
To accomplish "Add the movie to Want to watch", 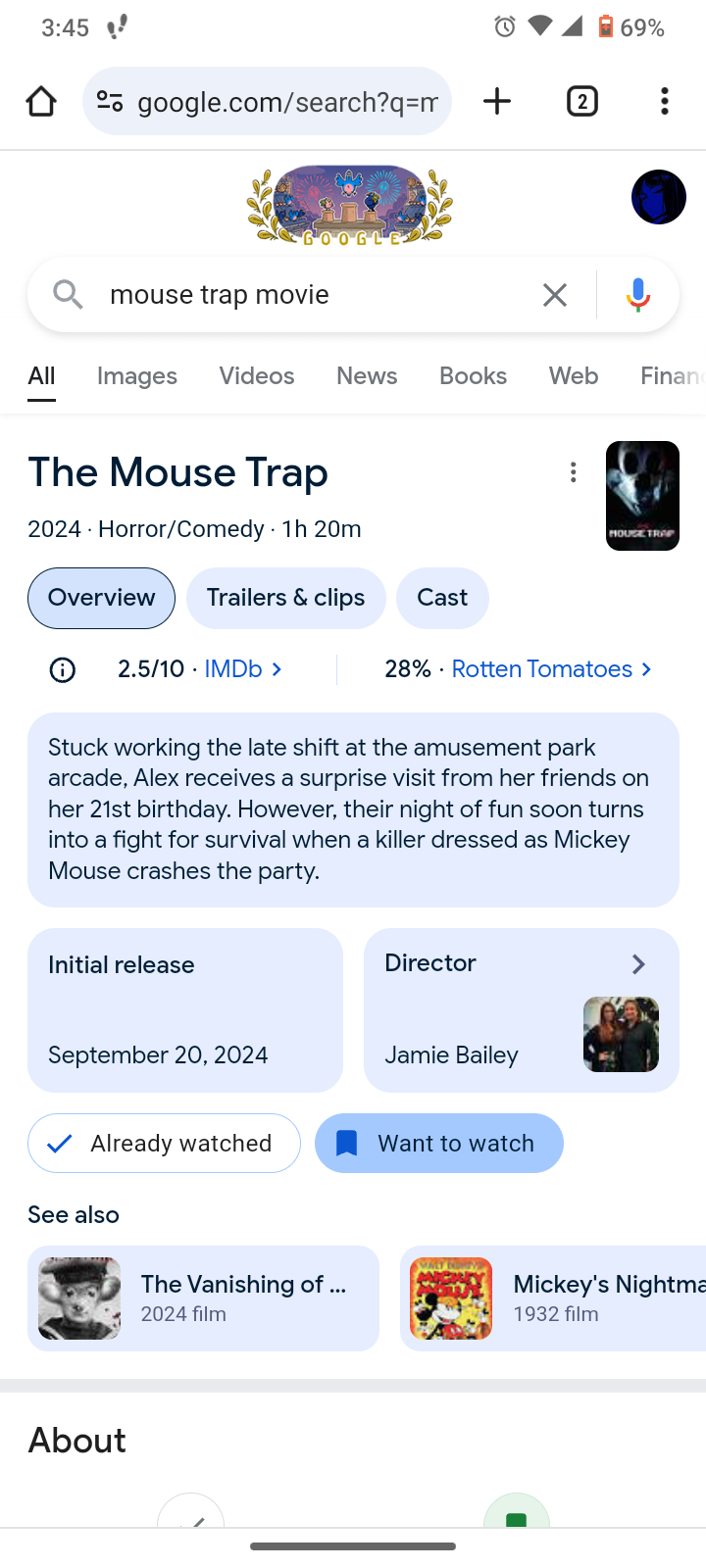I will [438, 1143].
